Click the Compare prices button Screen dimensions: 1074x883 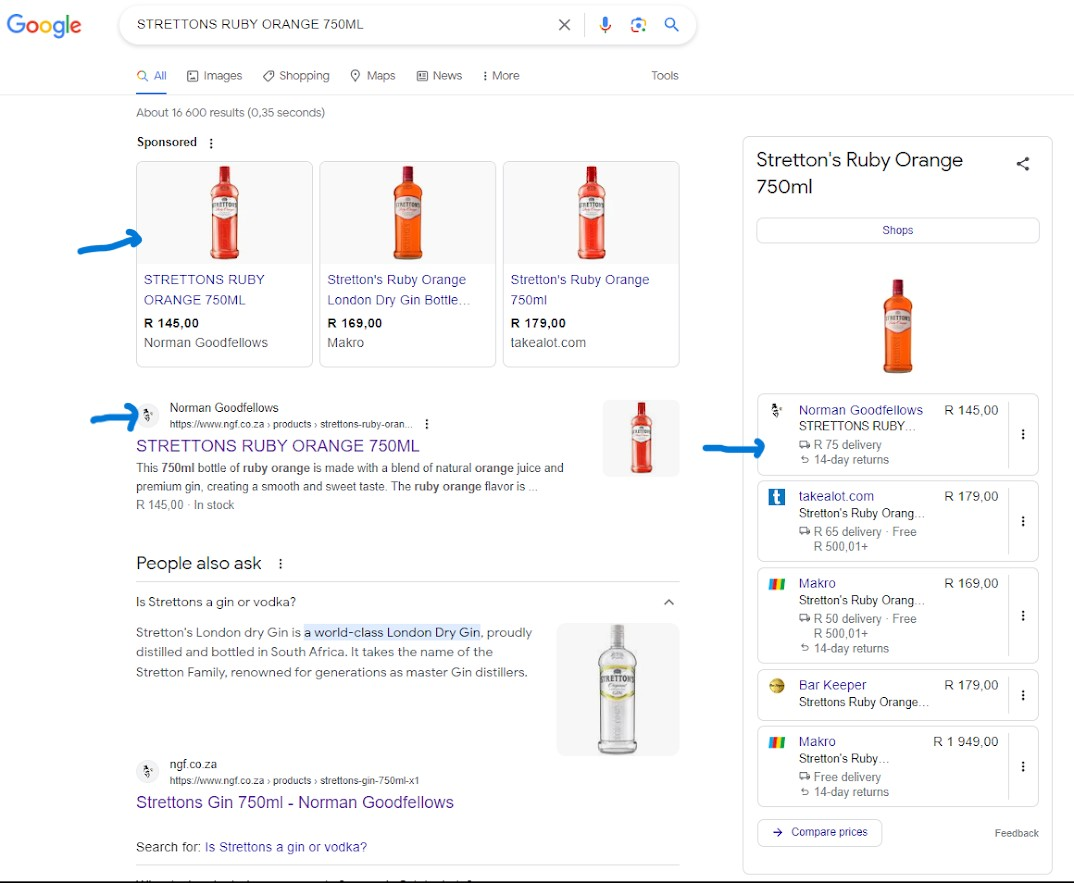pyautogui.click(x=819, y=832)
